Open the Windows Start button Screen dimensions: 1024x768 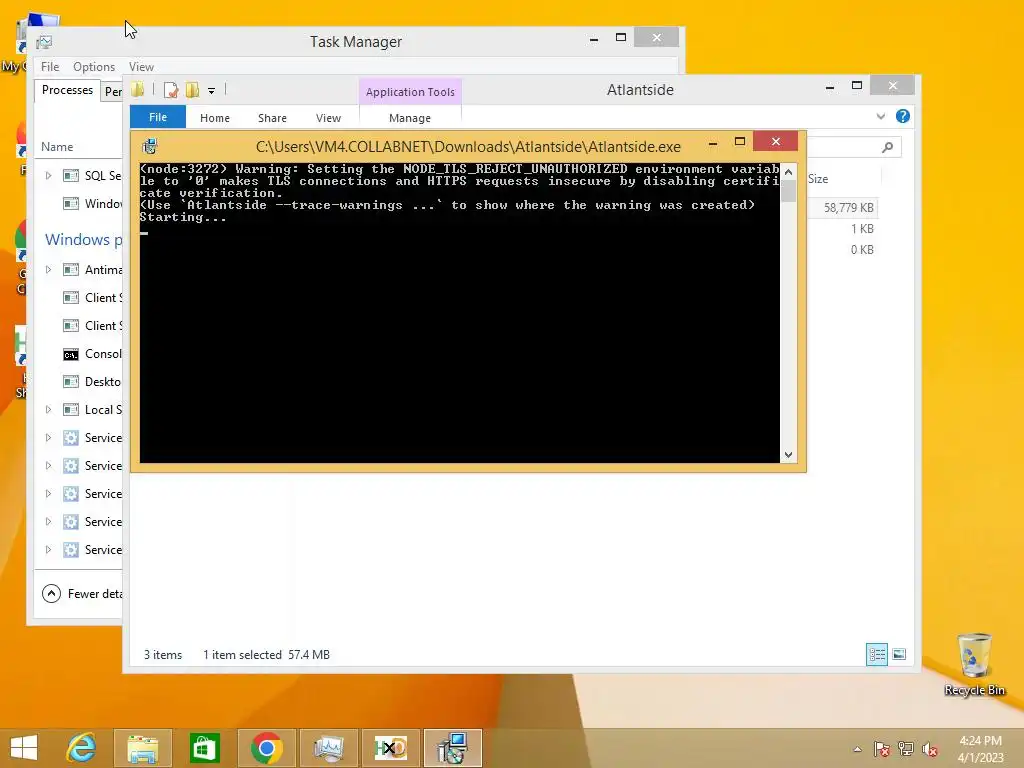pyautogui.click(x=24, y=748)
